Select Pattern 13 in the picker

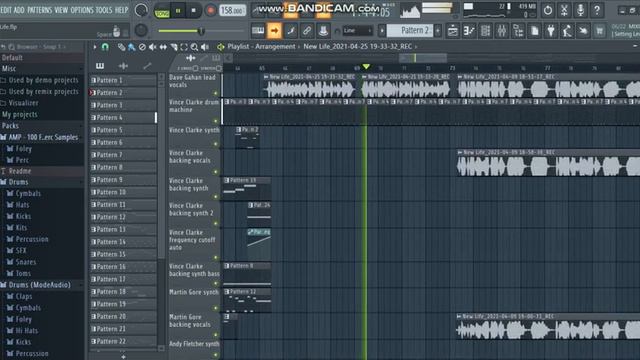click(123, 229)
